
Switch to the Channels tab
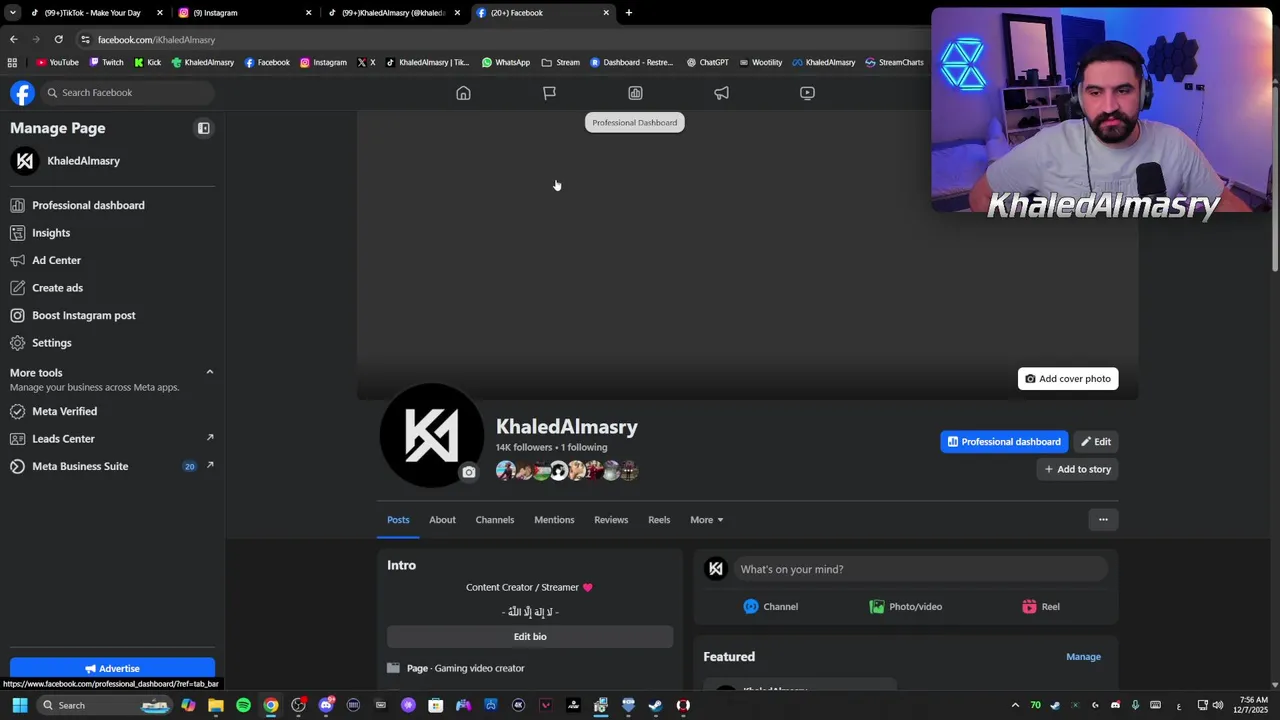495,520
